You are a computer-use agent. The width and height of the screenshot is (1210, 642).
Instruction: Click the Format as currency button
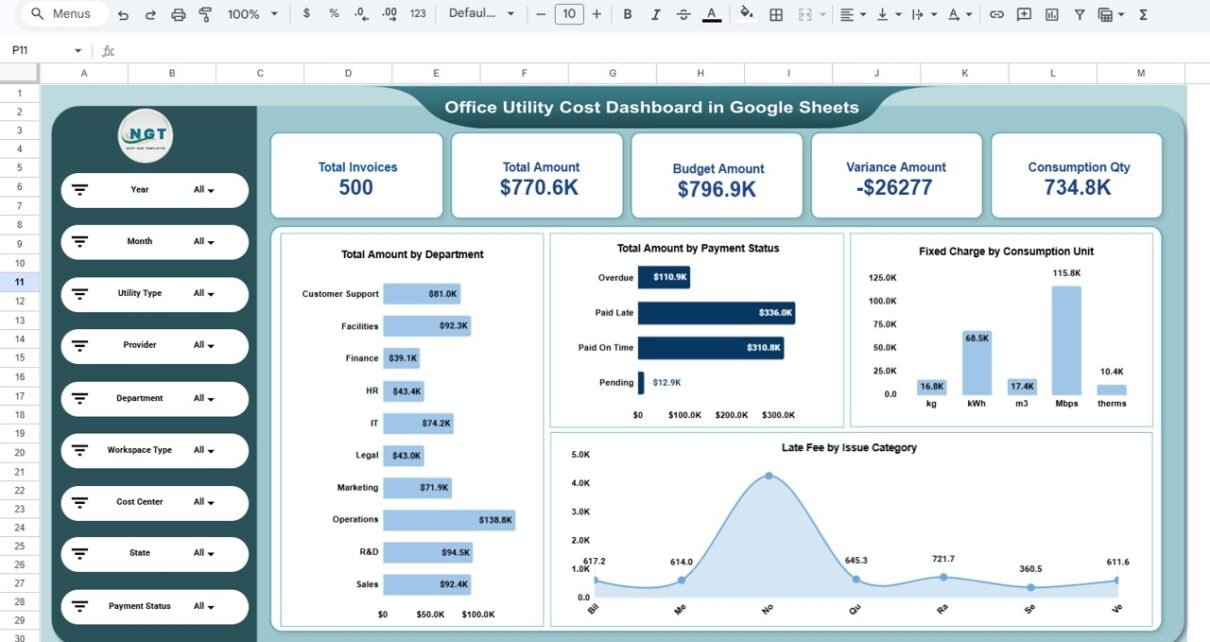tap(306, 14)
